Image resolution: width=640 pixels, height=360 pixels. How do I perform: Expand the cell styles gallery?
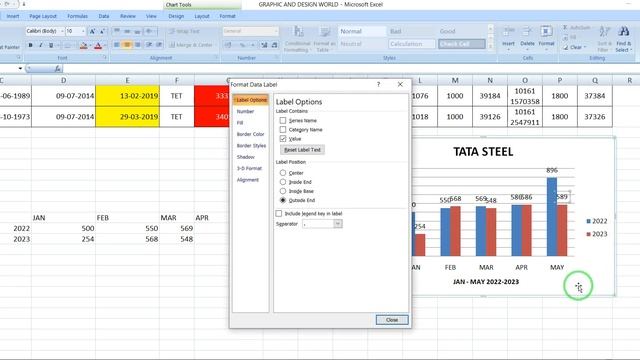click(x=491, y=47)
